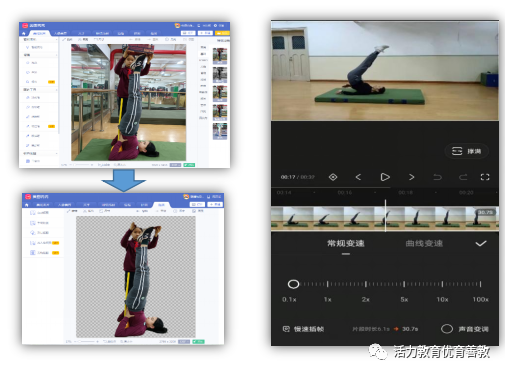Select highlighted cutout tab in lower Meitu window

[x=161, y=204]
